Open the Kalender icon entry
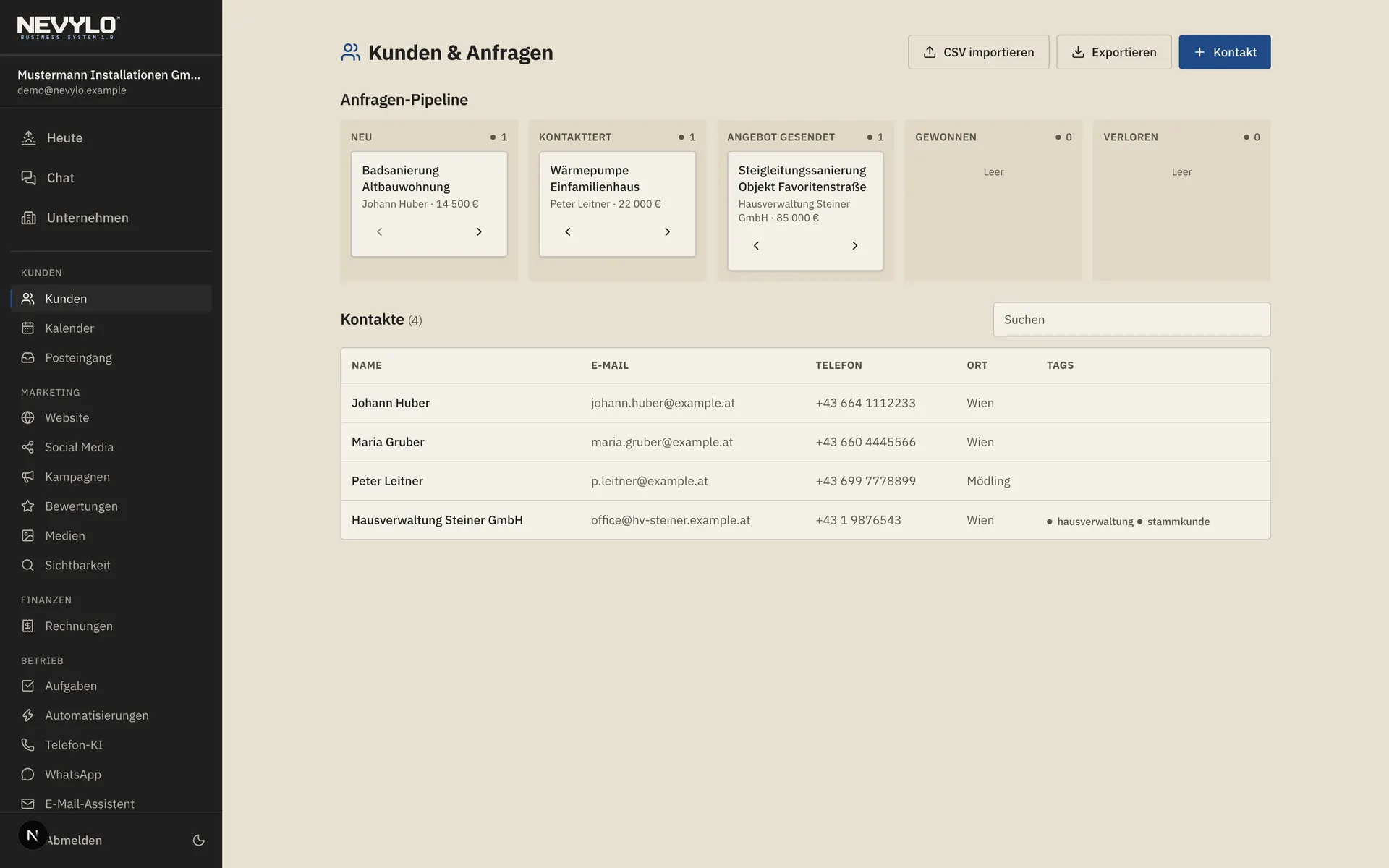Image resolution: width=1389 pixels, height=868 pixels. point(28,328)
